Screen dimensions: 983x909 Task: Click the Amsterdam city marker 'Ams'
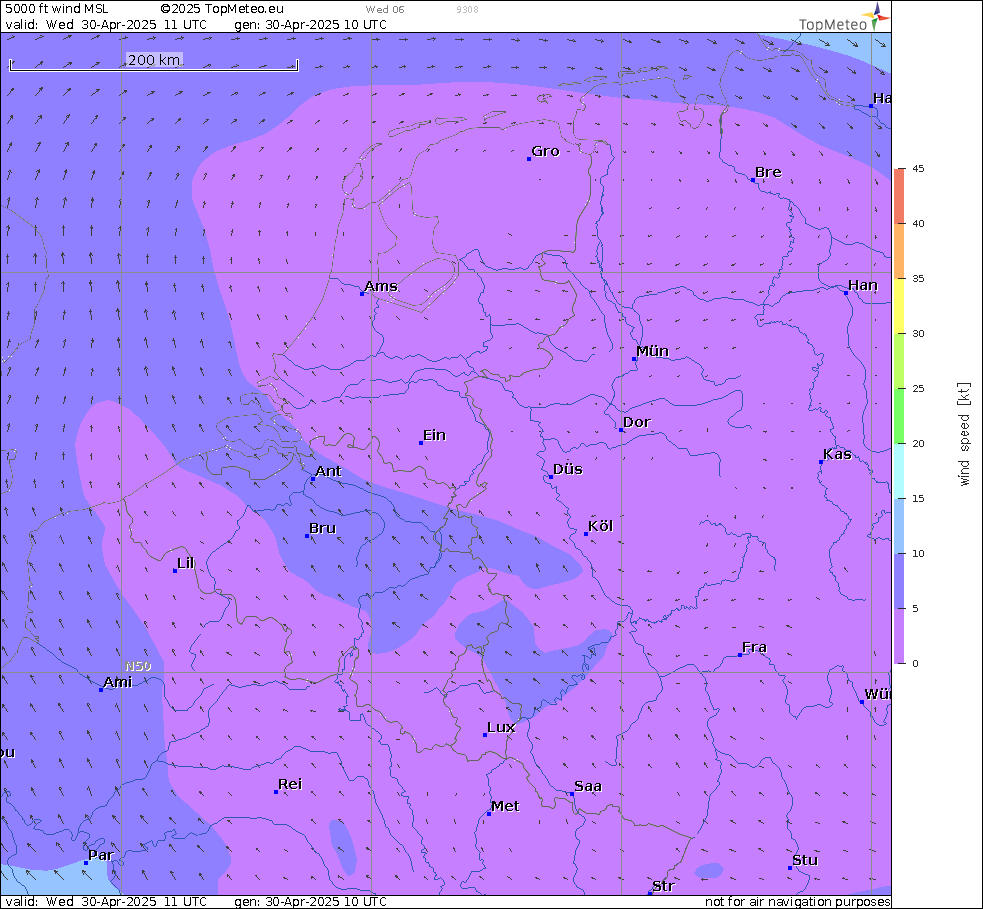click(x=362, y=293)
